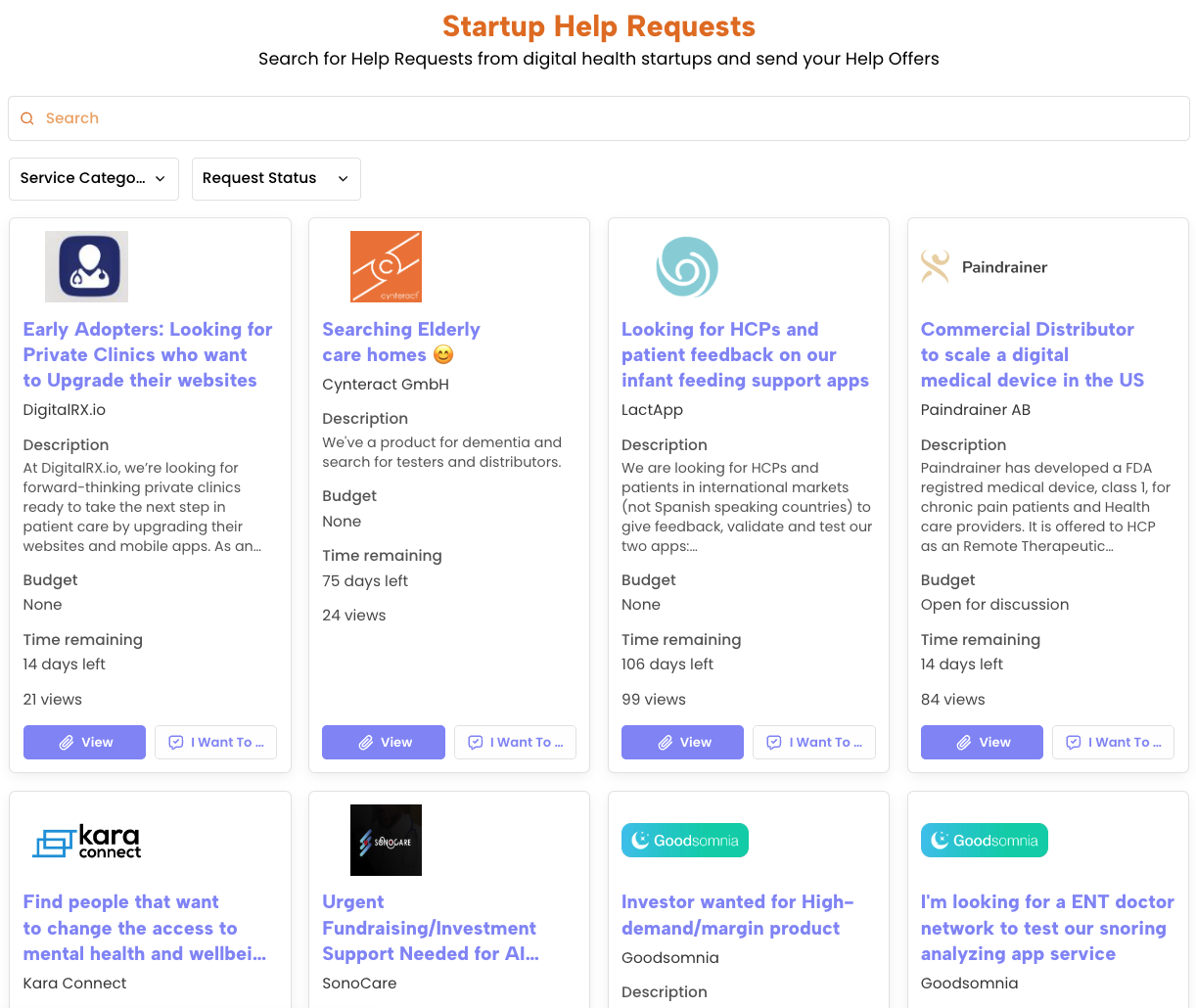The image size is (1196, 1008).
Task: Click the orange Cynteract logo
Action: tap(386, 266)
